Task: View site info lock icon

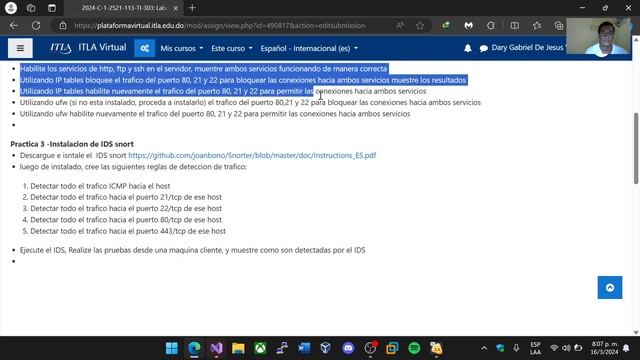Action: [62, 25]
